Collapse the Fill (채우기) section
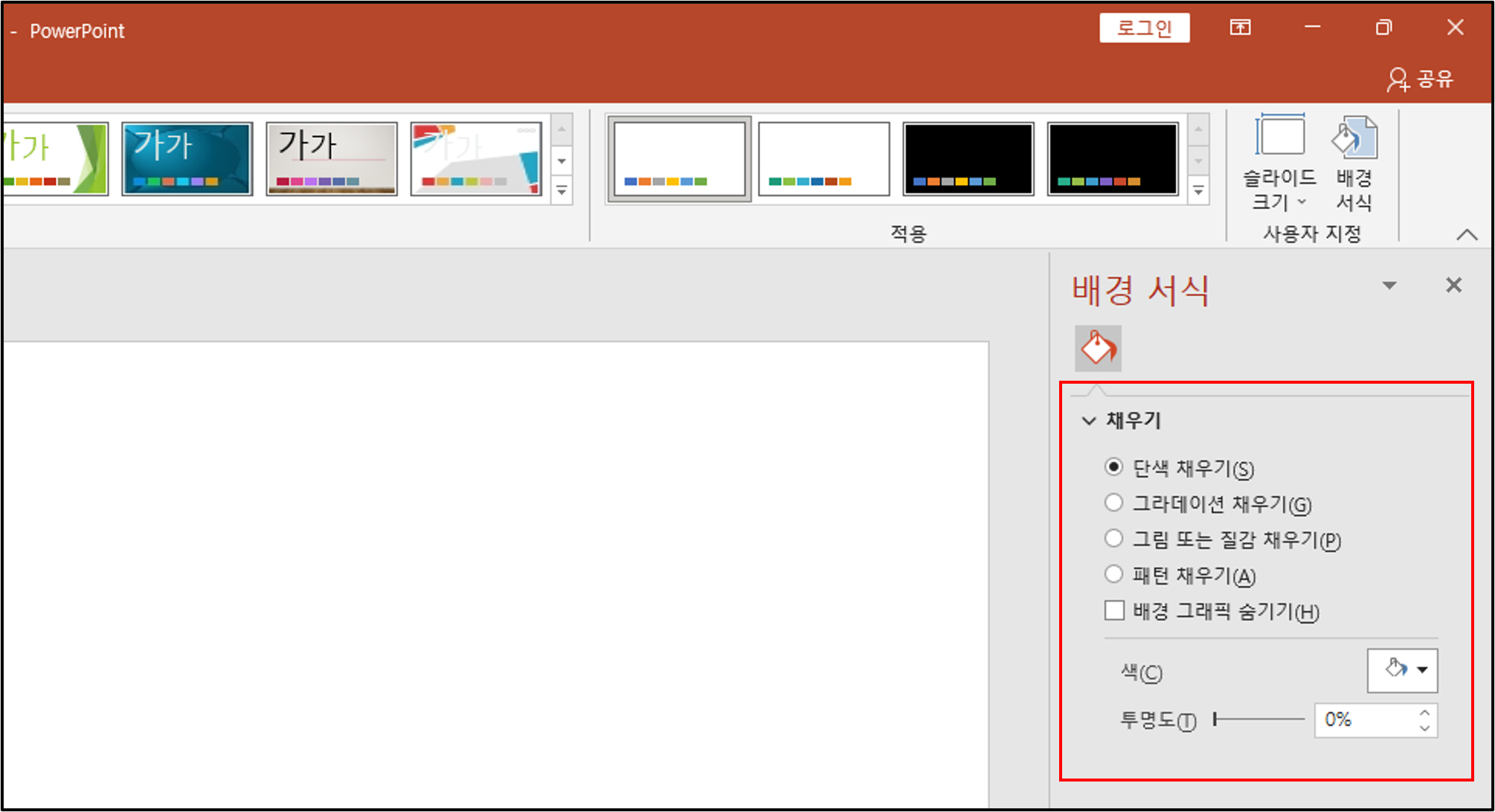 pyautogui.click(x=1089, y=421)
